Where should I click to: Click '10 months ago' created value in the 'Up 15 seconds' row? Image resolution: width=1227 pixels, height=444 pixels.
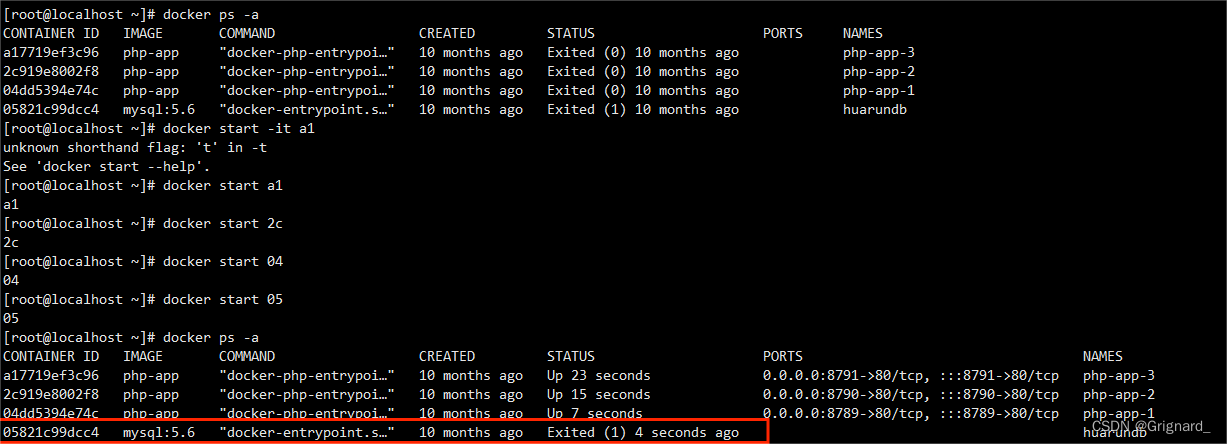tap(471, 394)
